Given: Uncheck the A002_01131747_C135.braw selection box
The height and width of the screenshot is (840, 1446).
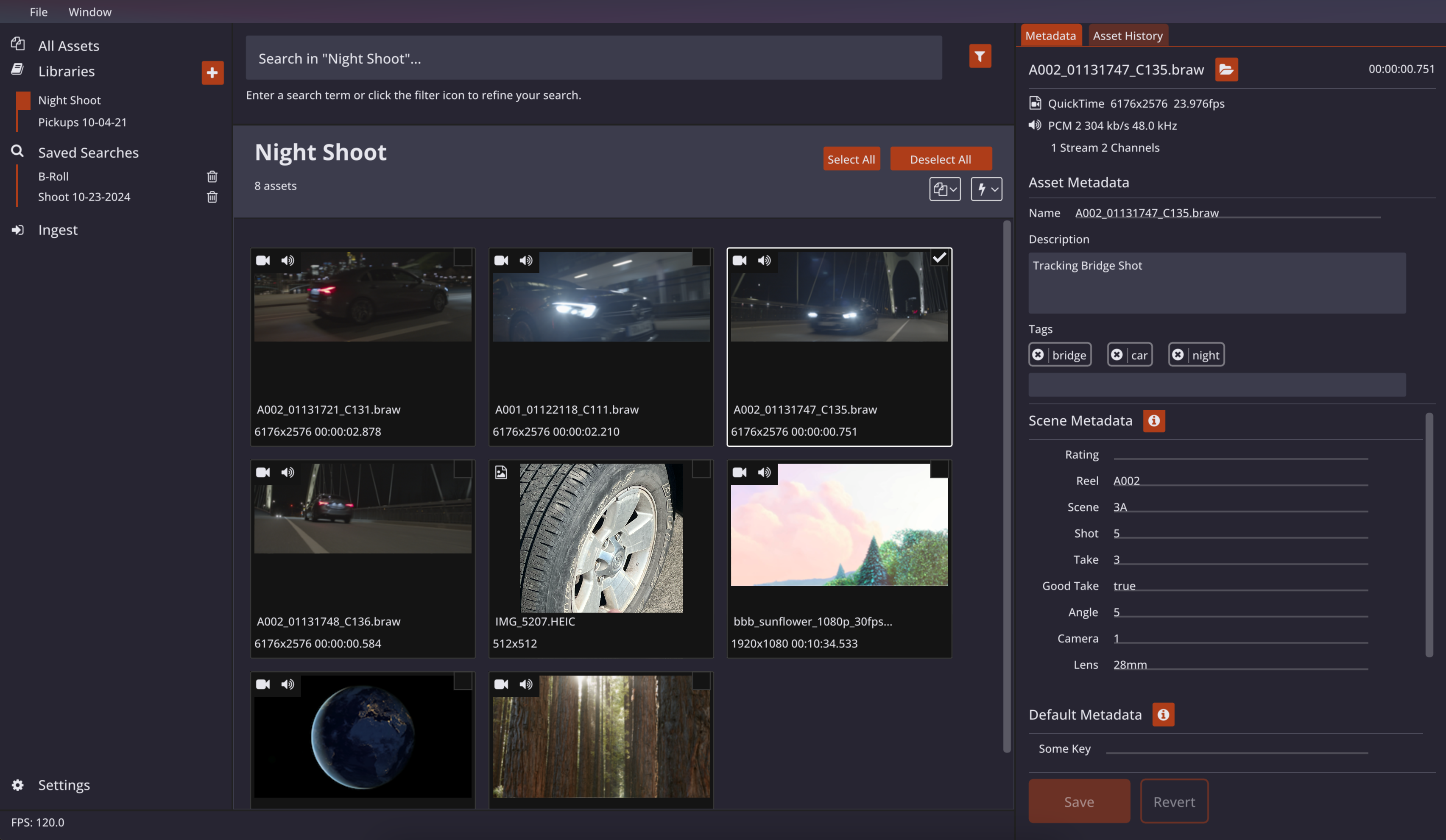Looking at the screenshot, I should tap(939, 258).
